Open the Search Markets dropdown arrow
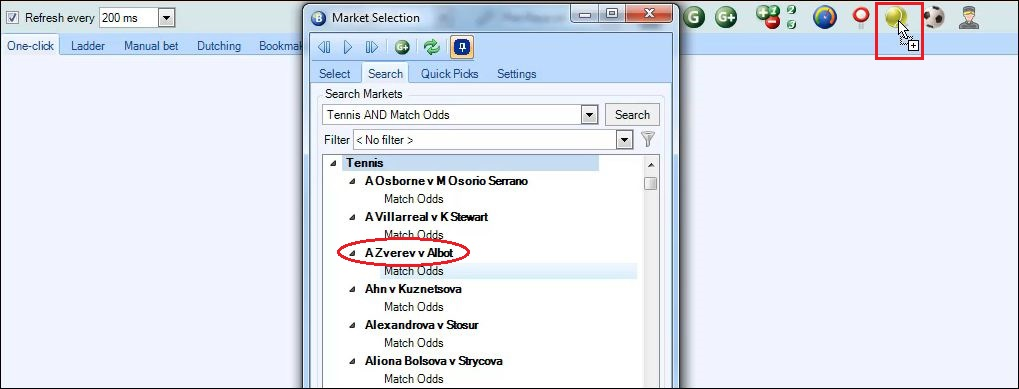This screenshot has height=389, width=1019. click(x=589, y=115)
